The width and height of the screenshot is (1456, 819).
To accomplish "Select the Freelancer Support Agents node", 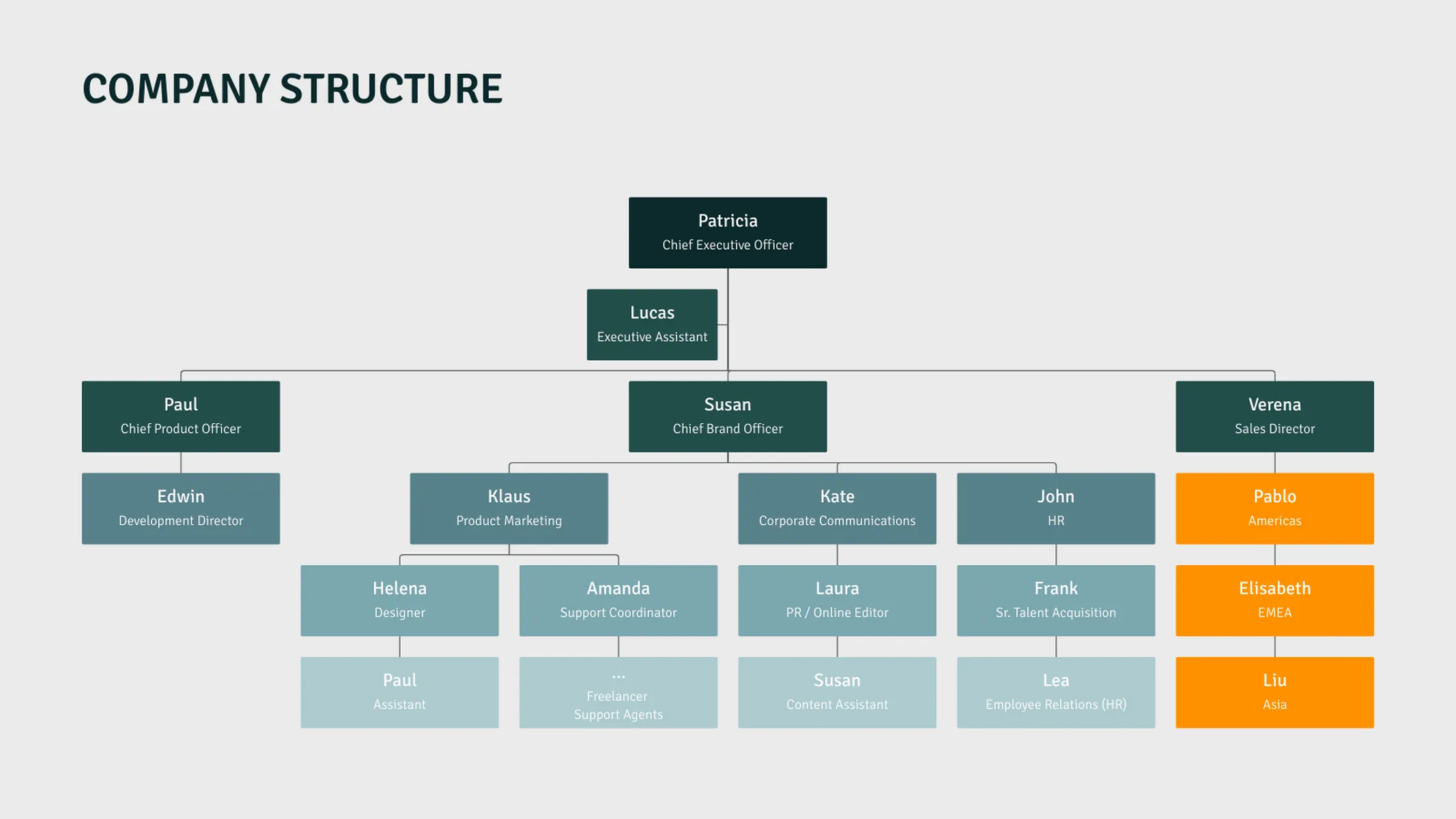I will pos(618,692).
